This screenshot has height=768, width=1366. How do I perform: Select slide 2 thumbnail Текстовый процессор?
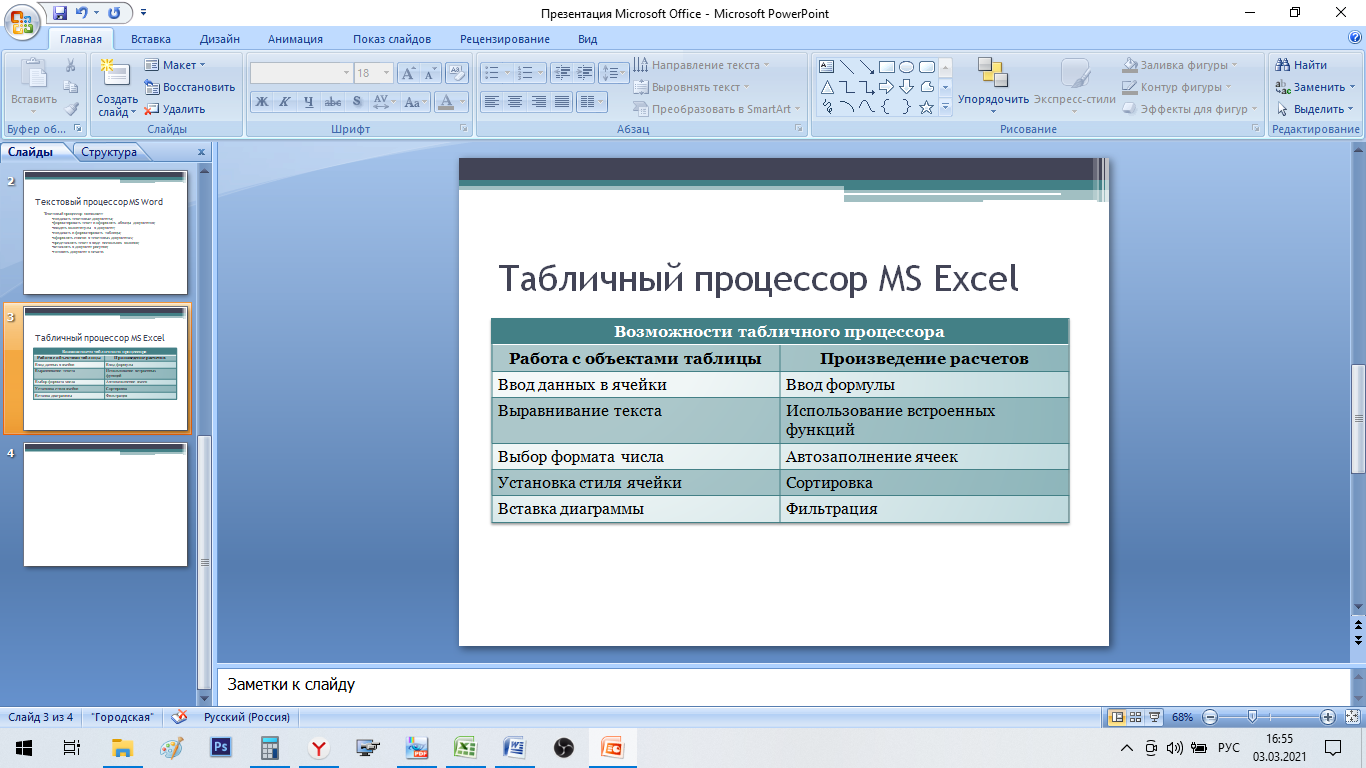pyautogui.click(x=105, y=232)
